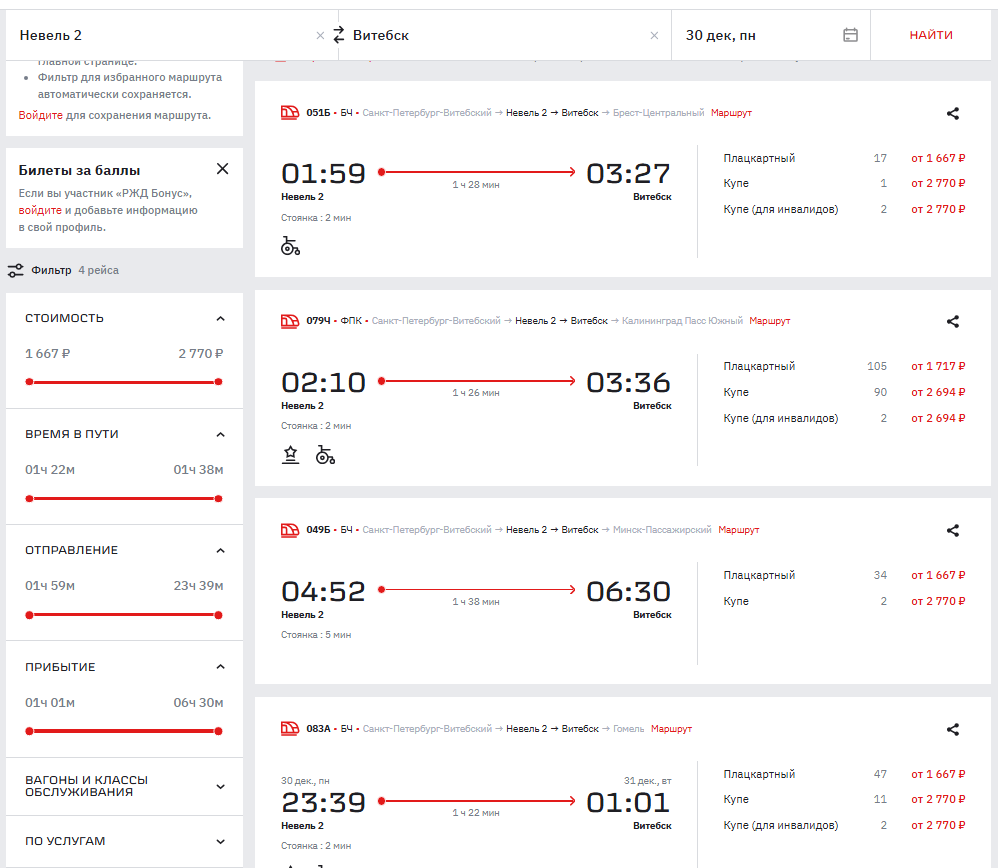998x868 pixels.
Task: Click the branded train star icon on 079Ч
Action: click(x=290, y=455)
